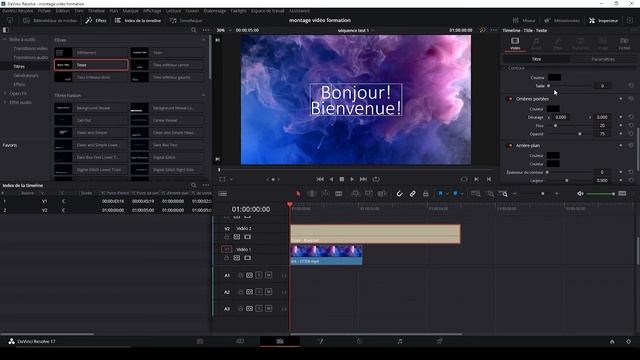The width and height of the screenshot is (640, 360).
Task: Toggle Ombres portées enable switch
Action: click(509, 99)
